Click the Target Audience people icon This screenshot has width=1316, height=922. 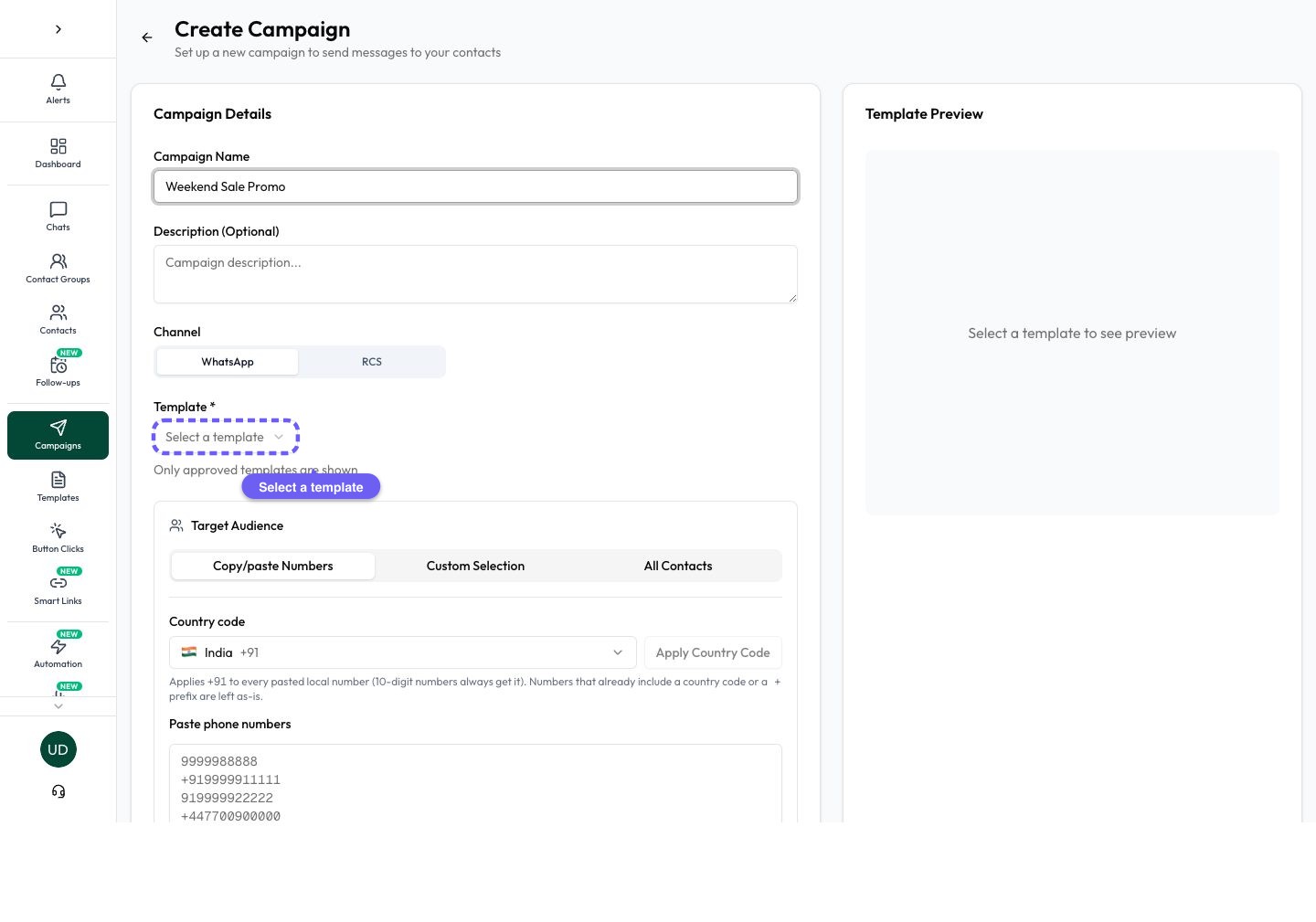click(x=176, y=525)
